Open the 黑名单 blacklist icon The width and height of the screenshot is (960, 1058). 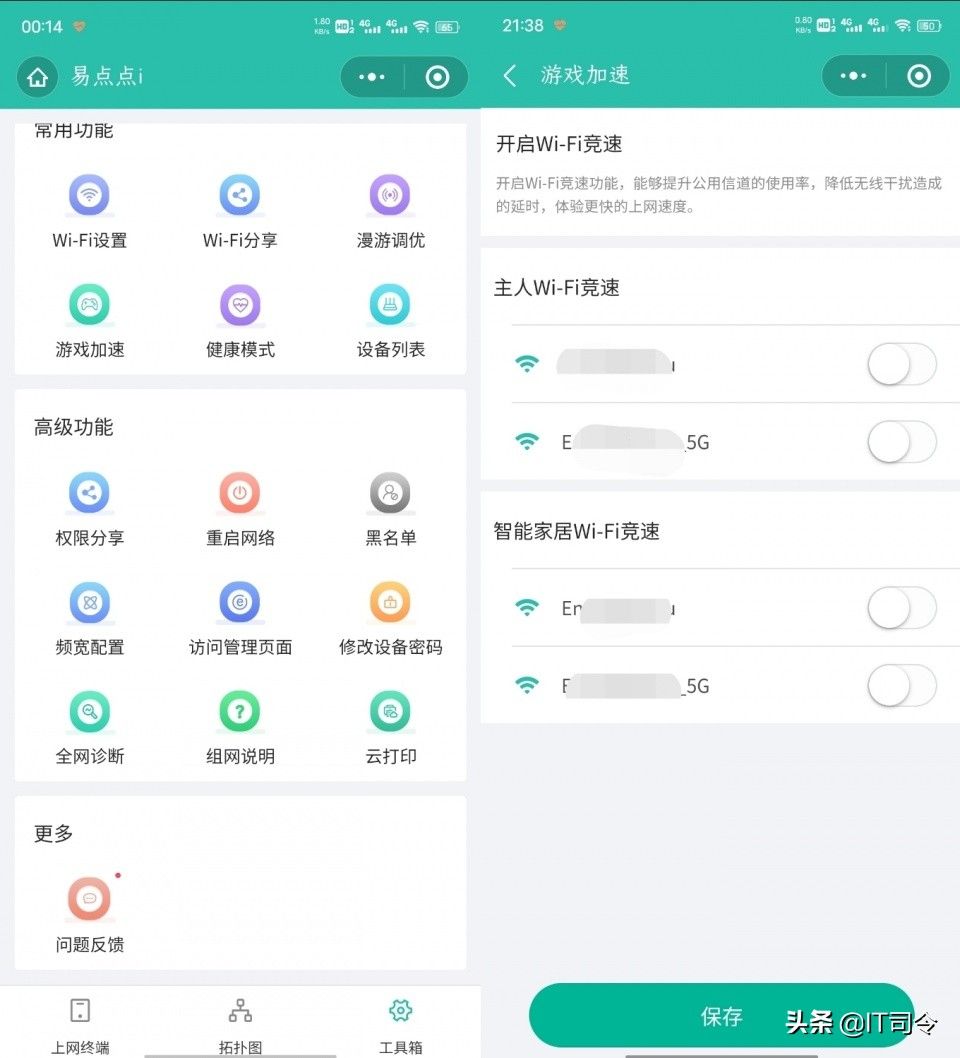tap(390, 493)
